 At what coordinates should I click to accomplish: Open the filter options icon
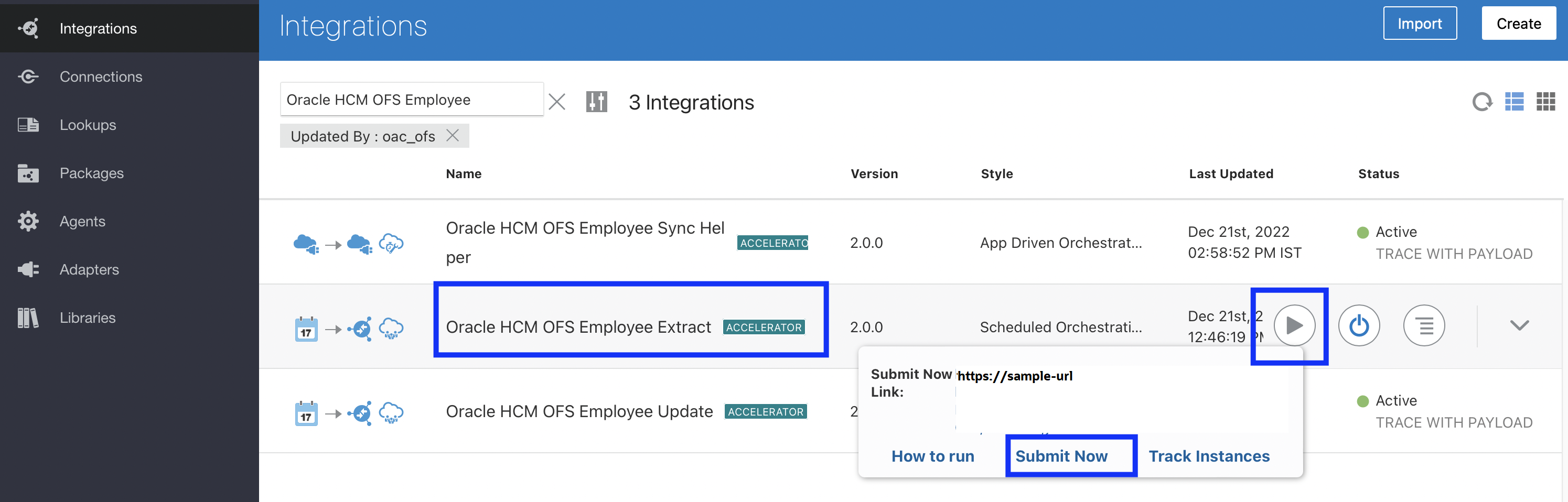pyautogui.click(x=597, y=102)
